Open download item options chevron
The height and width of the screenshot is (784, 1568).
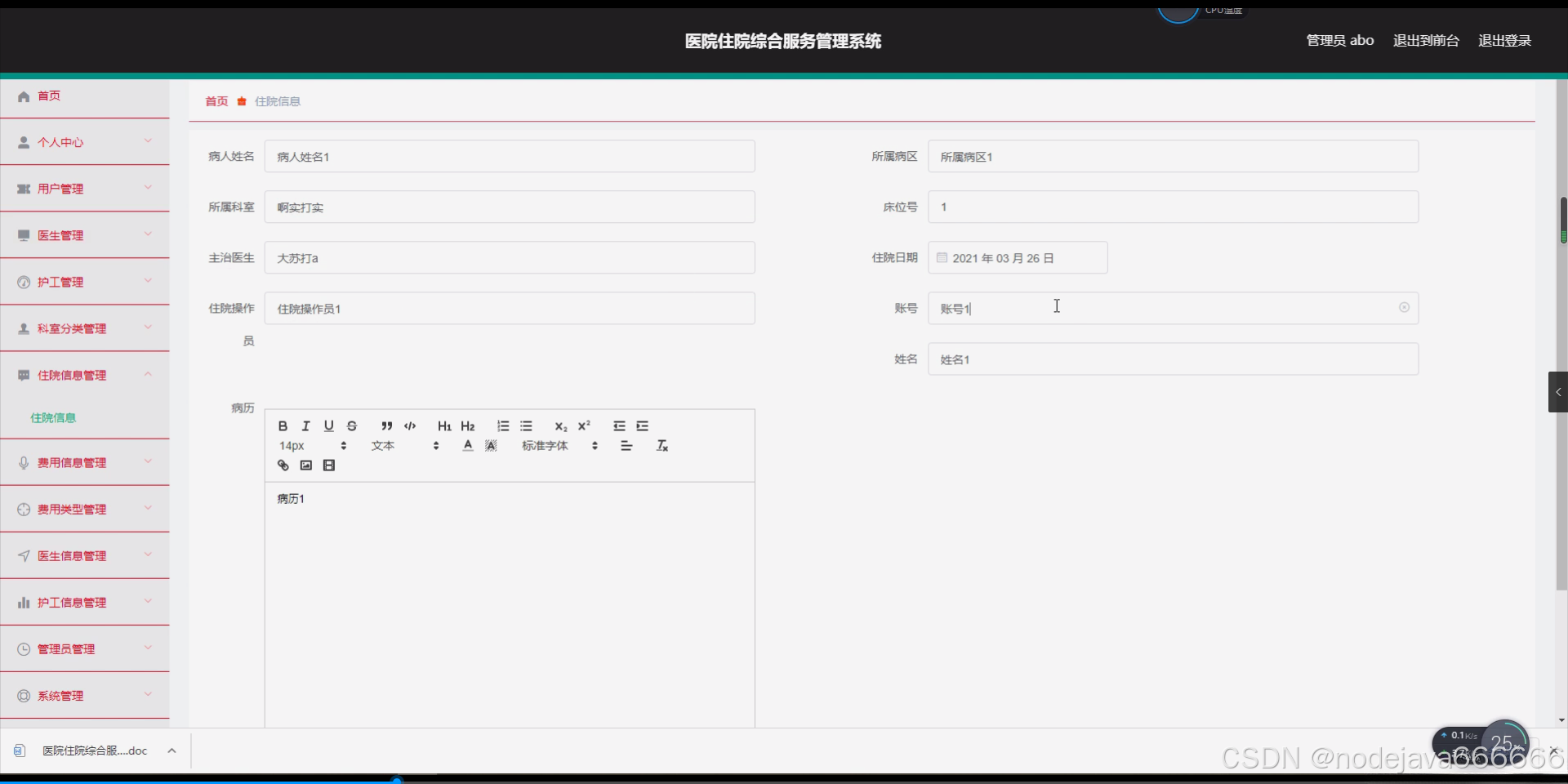click(x=171, y=751)
